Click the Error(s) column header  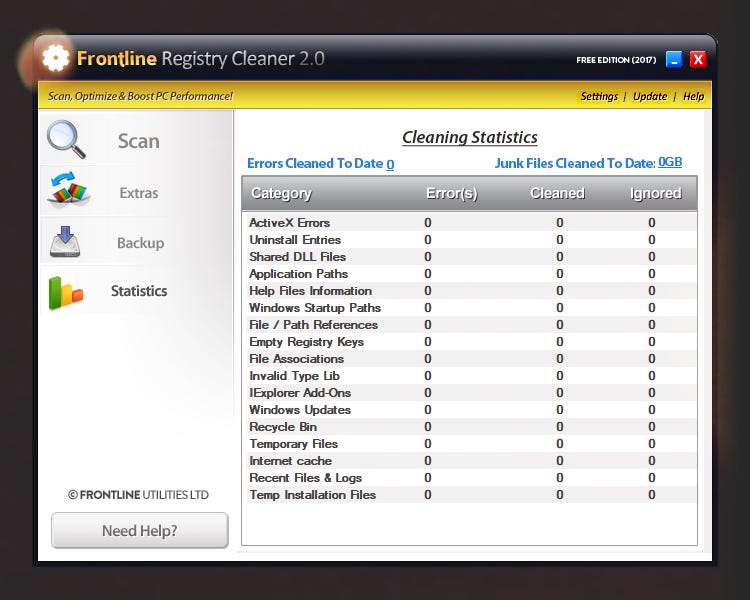[451, 193]
